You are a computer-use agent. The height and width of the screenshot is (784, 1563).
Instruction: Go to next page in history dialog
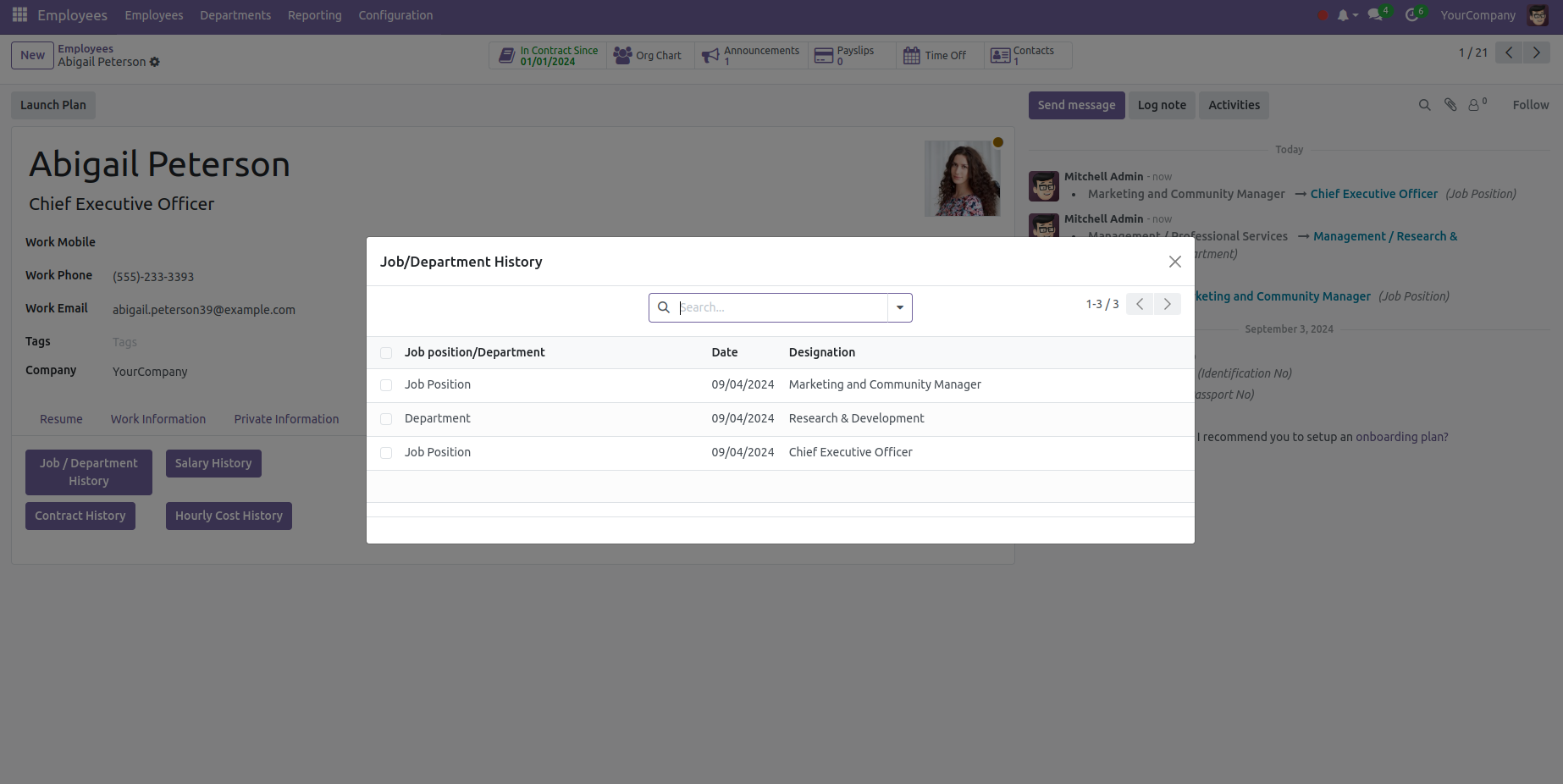coord(1167,304)
